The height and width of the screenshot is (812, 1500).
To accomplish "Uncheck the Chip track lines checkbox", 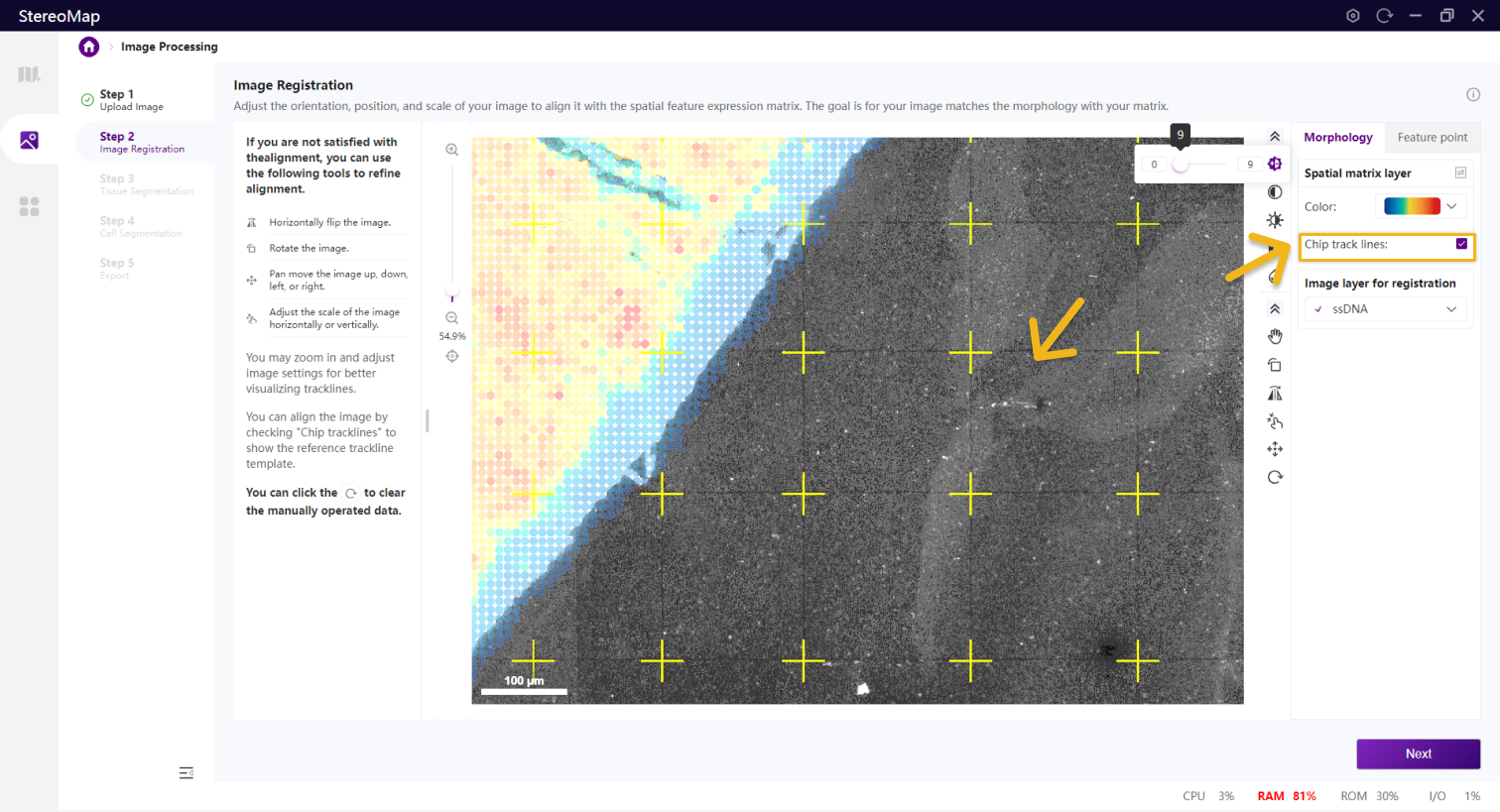I will pos(1461,244).
